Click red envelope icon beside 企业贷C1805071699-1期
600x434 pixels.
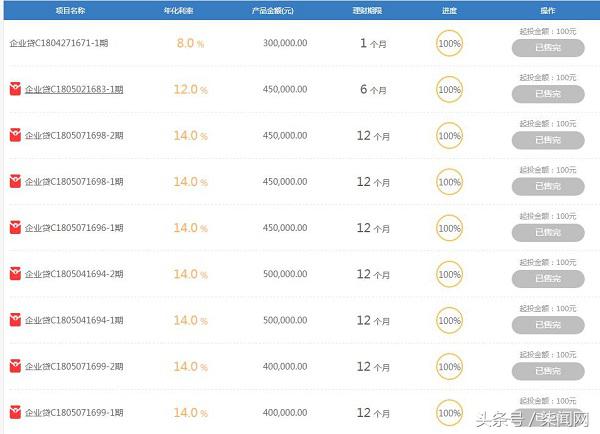15,412
